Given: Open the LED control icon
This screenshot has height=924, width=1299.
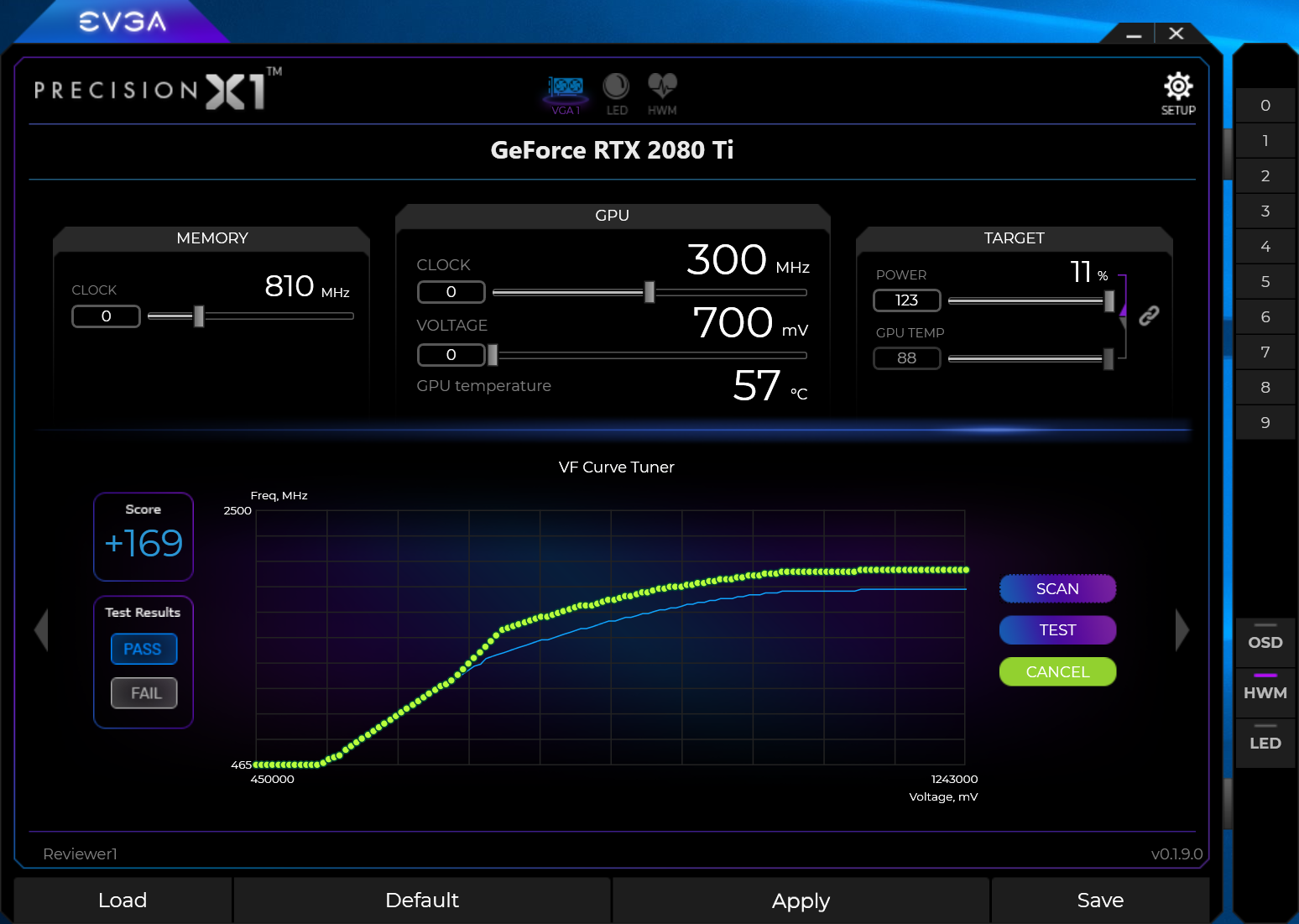Looking at the screenshot, I should (617, 93).
